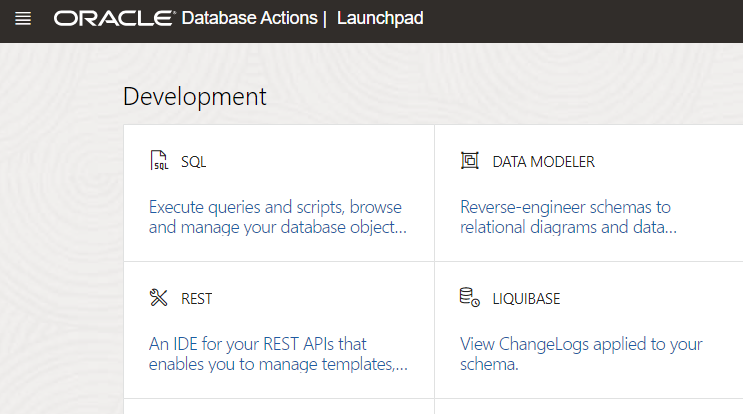Click the SQL file icon
This screenshot has width=743, height=414.
tap(159, 160)
